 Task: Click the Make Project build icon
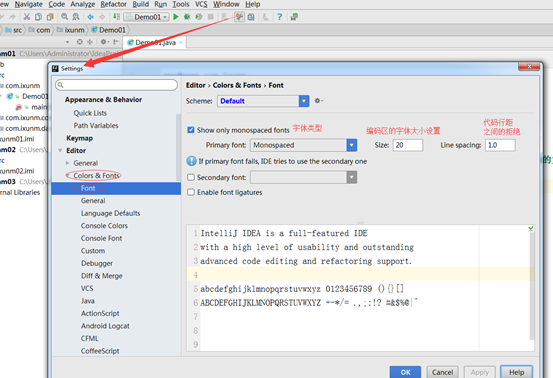116,17
